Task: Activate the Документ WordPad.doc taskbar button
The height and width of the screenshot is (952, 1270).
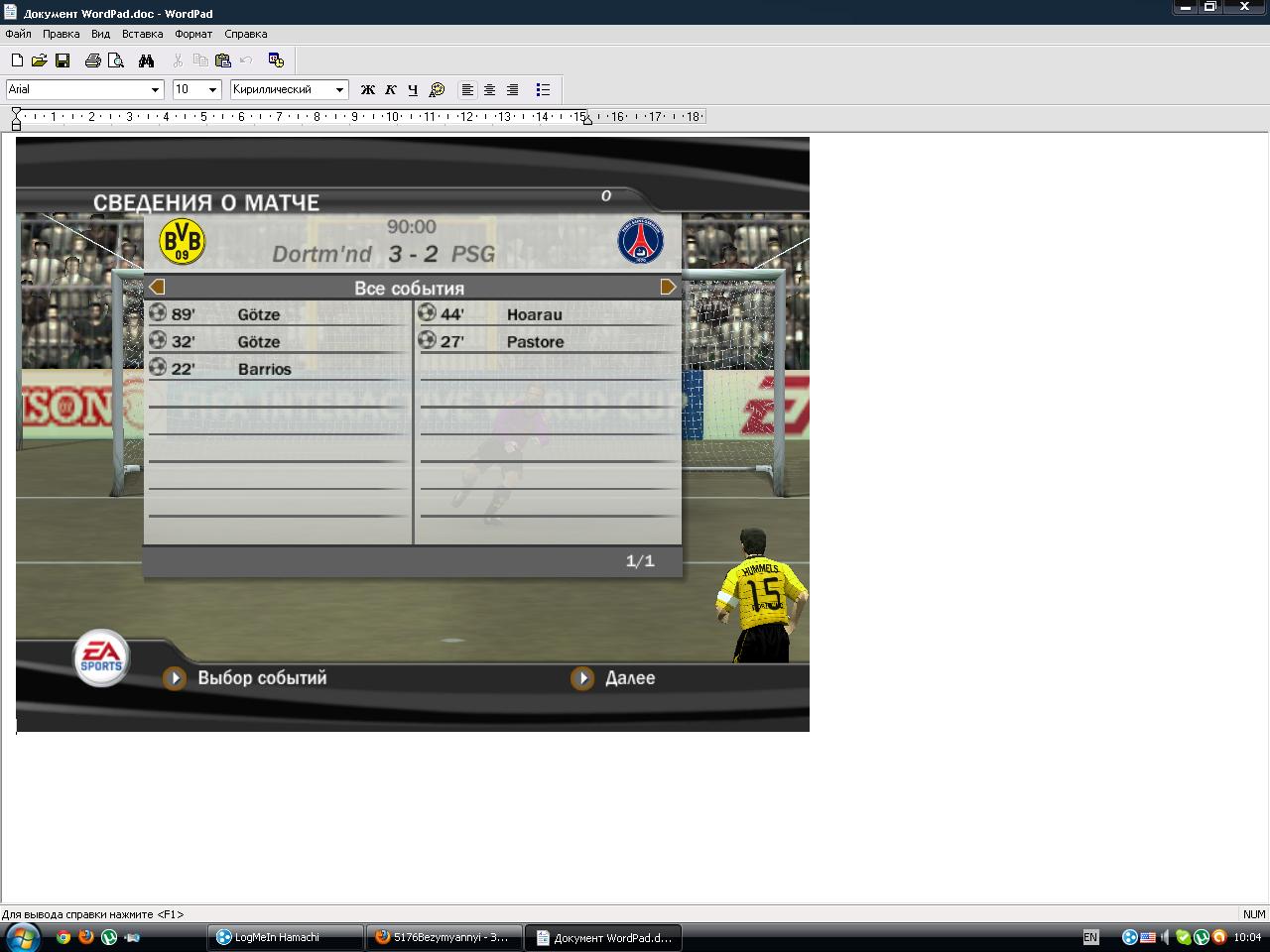Action: click(x=604, y=937)
